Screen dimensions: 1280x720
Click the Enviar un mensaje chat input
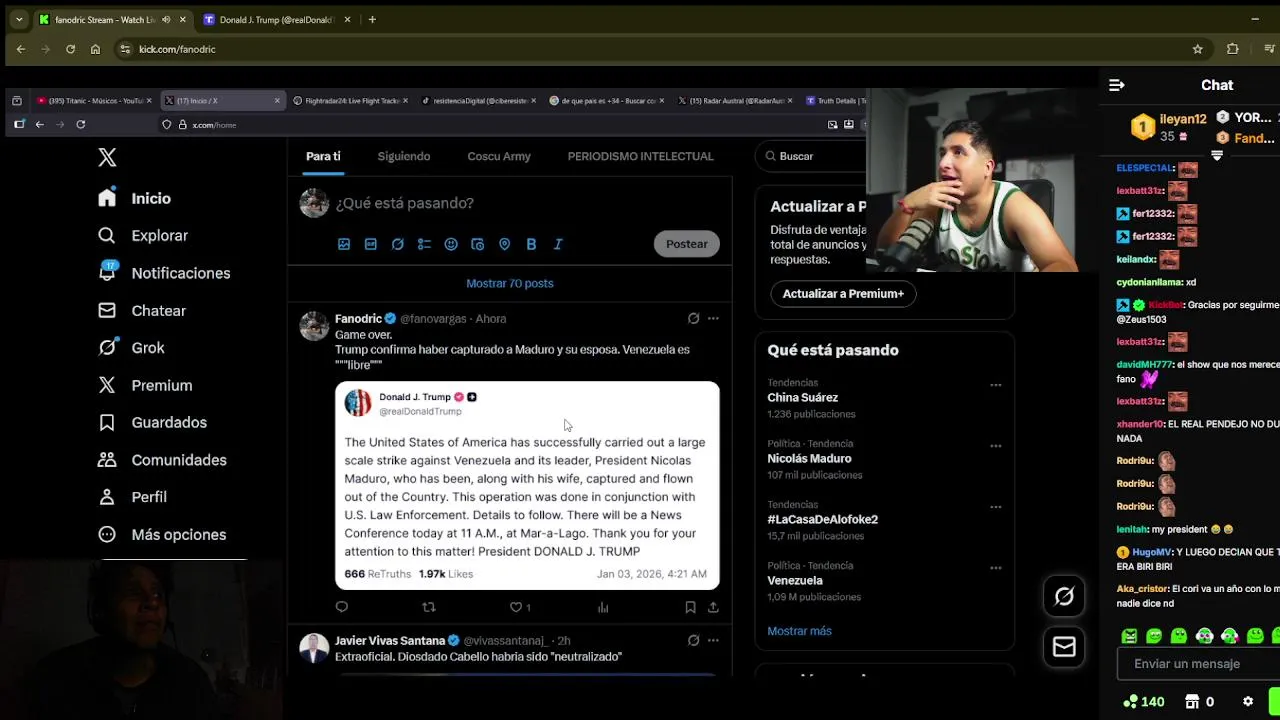pos(1197,664)
